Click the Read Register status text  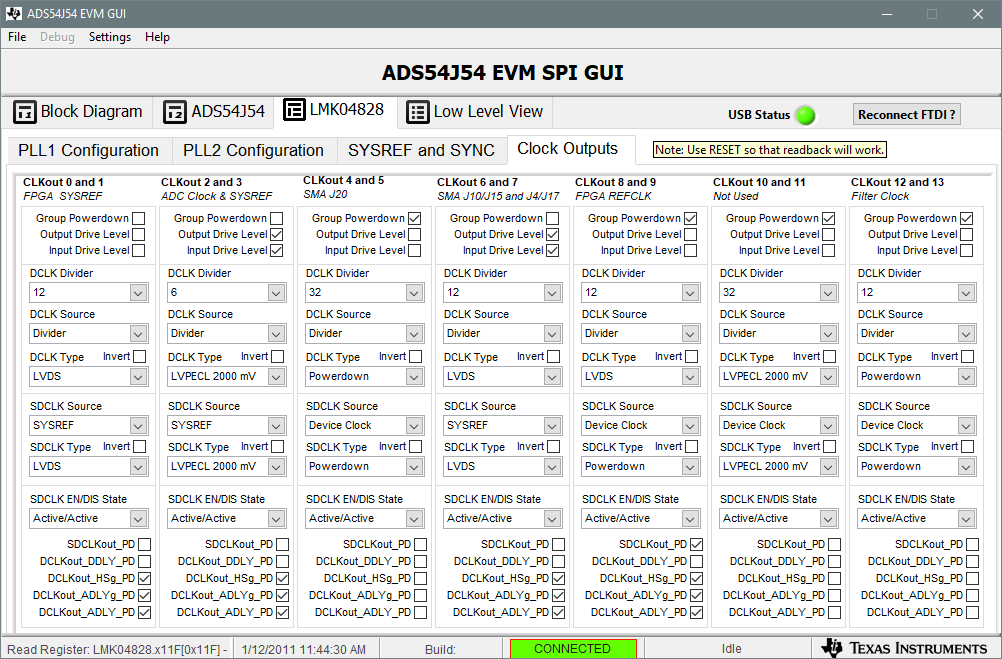tap(117, 649)
